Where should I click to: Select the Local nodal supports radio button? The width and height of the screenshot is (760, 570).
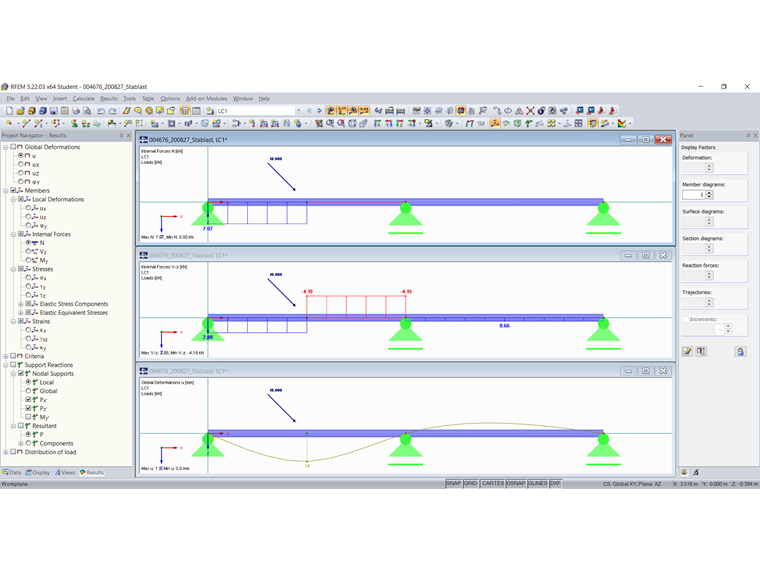coord(28,382)
